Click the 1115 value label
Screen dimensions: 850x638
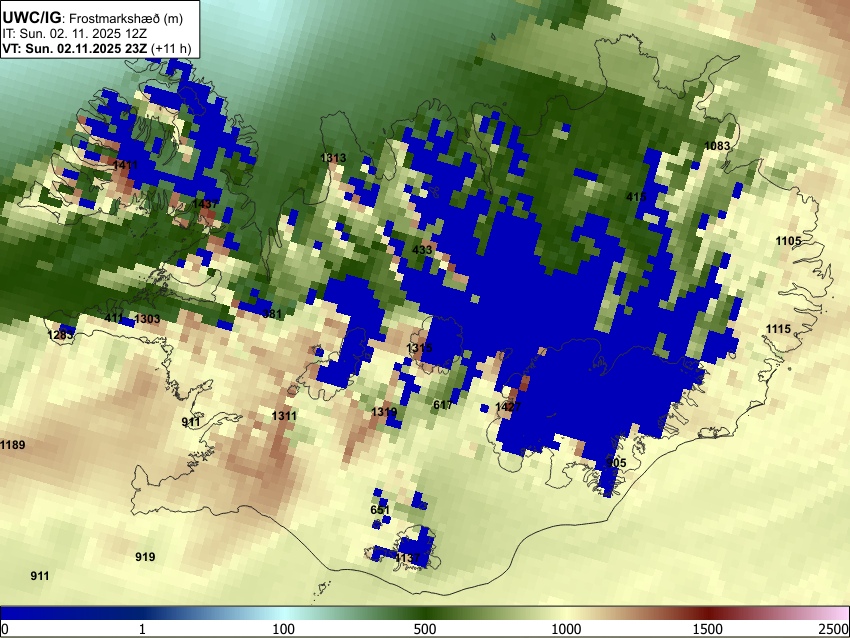778,329
